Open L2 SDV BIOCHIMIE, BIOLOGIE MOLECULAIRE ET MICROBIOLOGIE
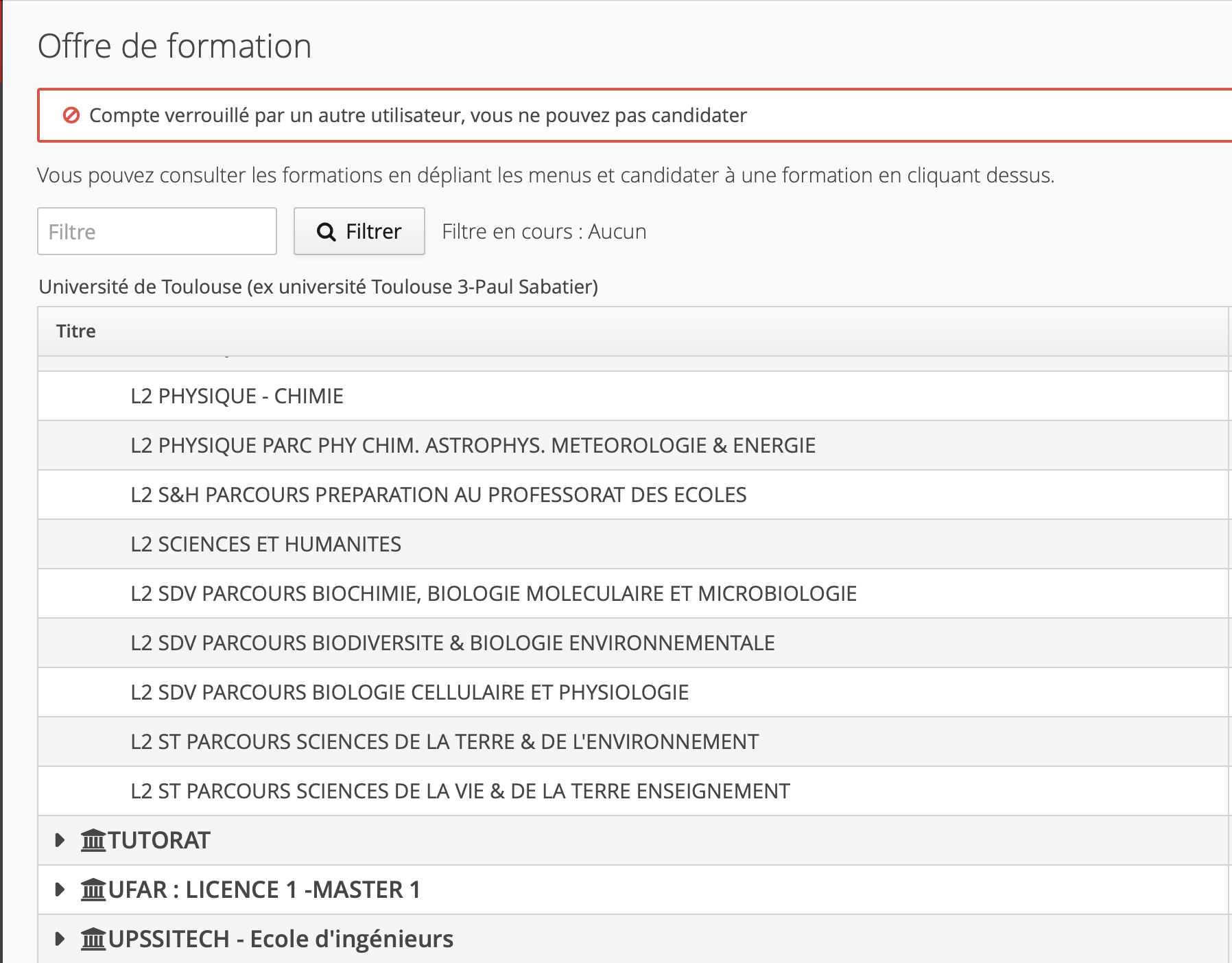Screen dimensions: 1232x963 493,594
